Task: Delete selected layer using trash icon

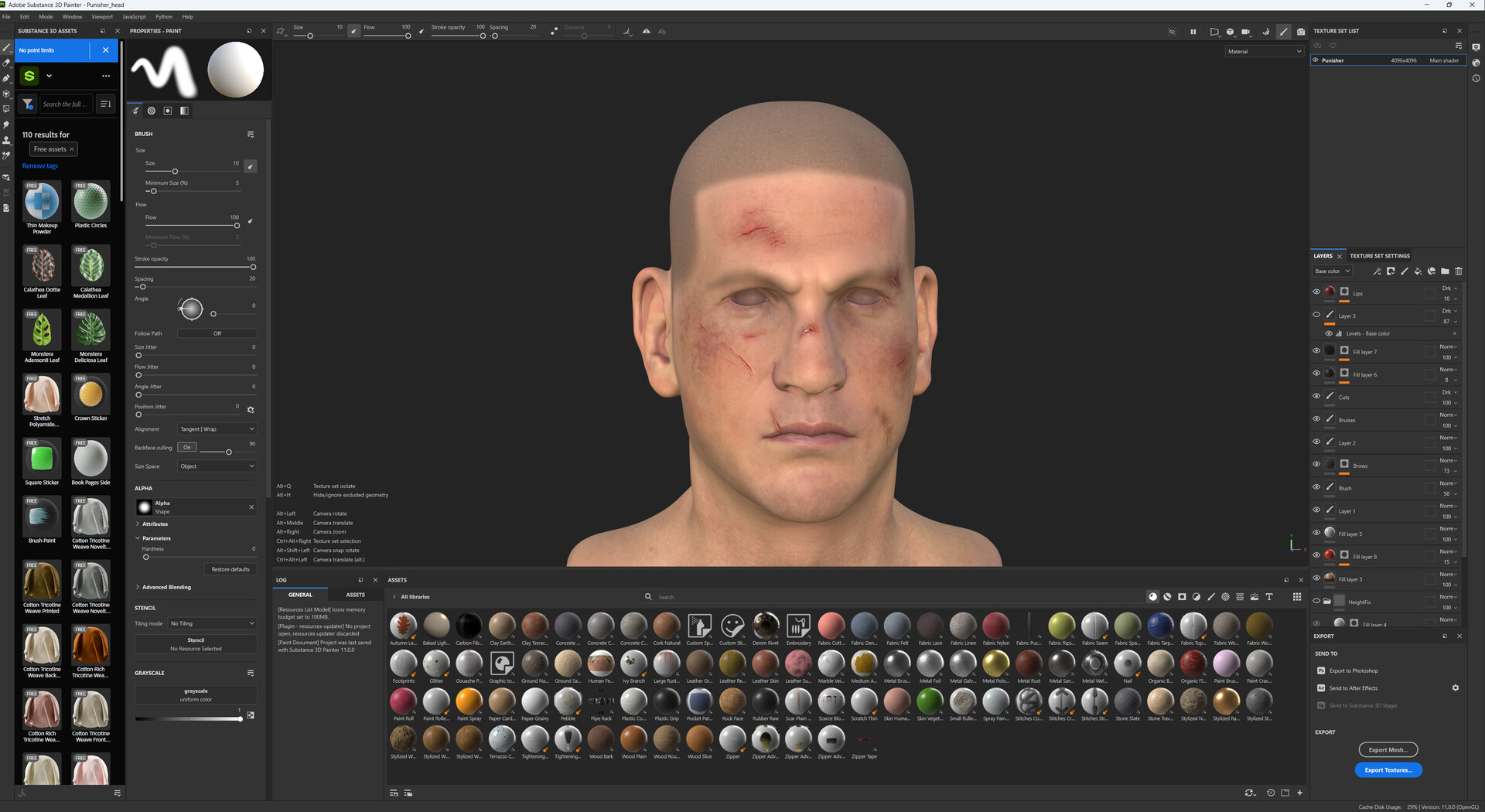Action: point(1459,271)
